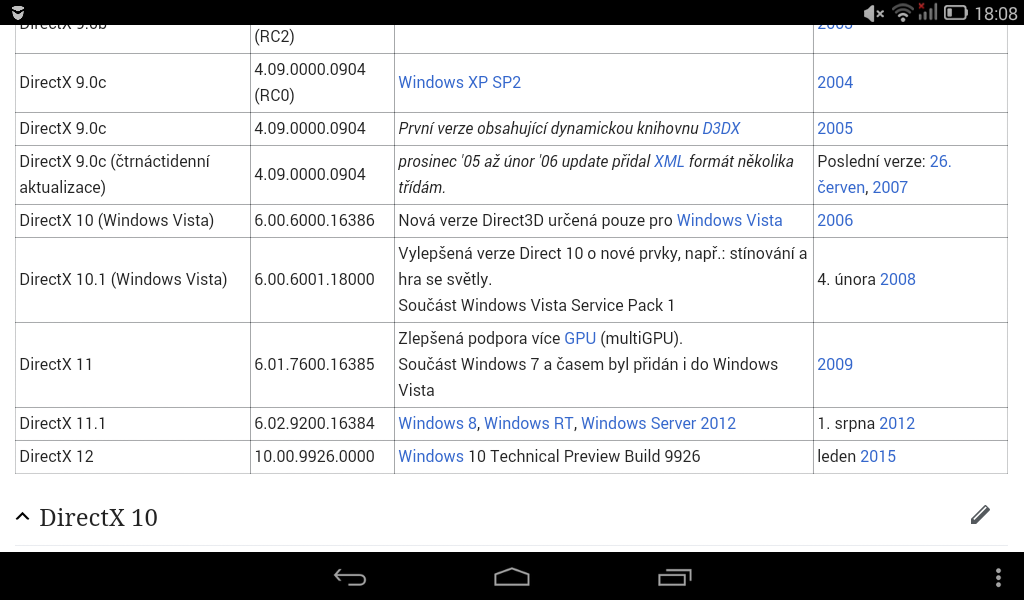Open the Windows link in DirectX 12 row
This screenshot has width=1024, height=600.
tap(431, 456)
